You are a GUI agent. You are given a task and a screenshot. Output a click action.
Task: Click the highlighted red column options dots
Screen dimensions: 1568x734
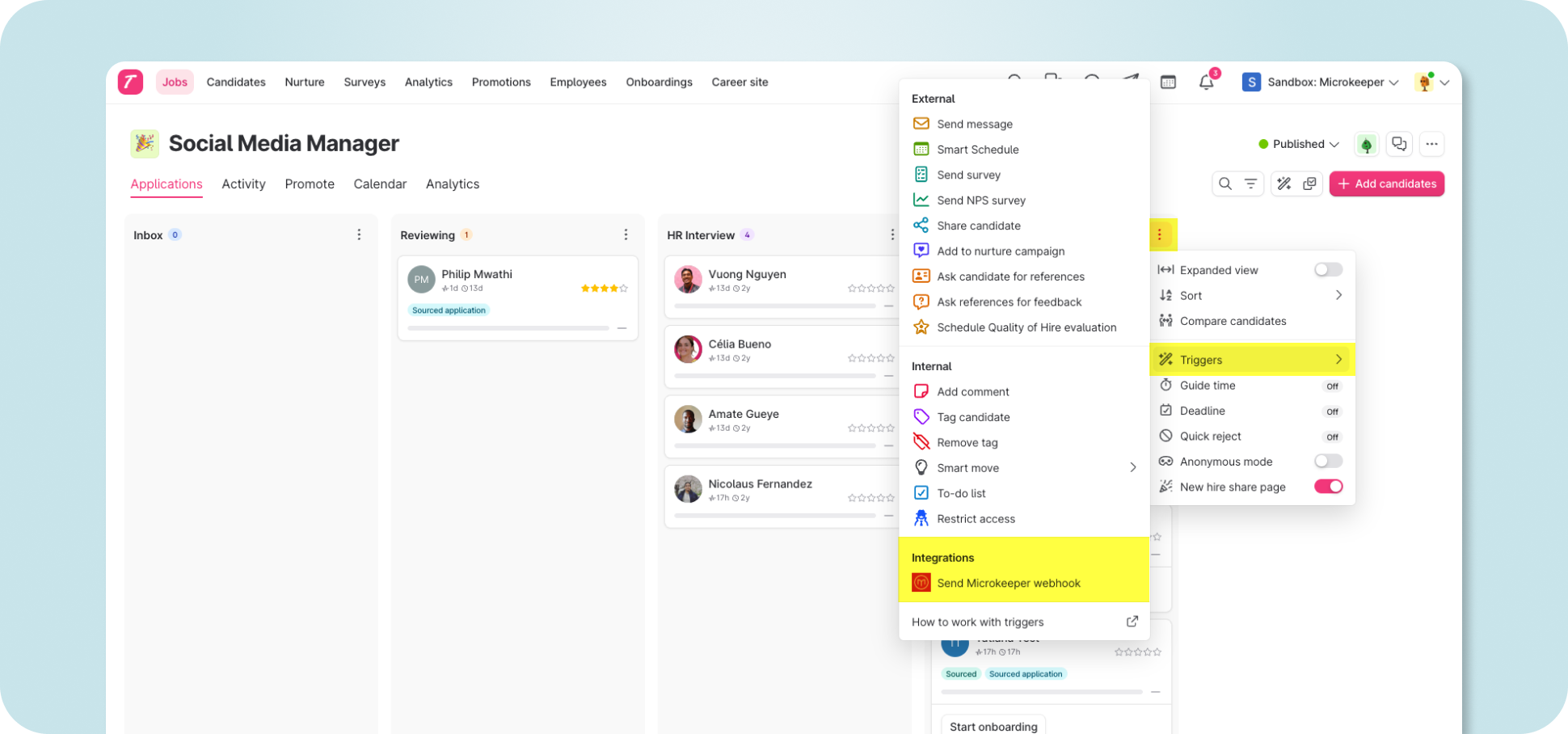coord(1159,234)
